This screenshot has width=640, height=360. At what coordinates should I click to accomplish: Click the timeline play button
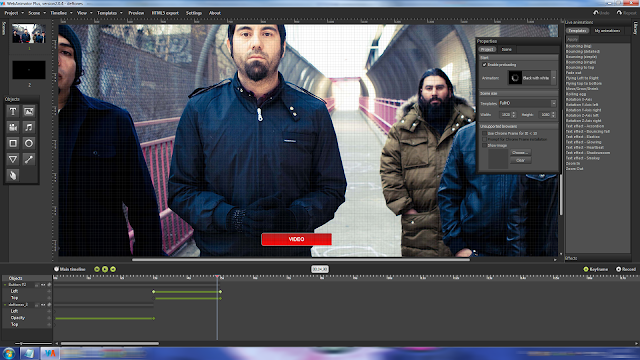coord(105,269)
